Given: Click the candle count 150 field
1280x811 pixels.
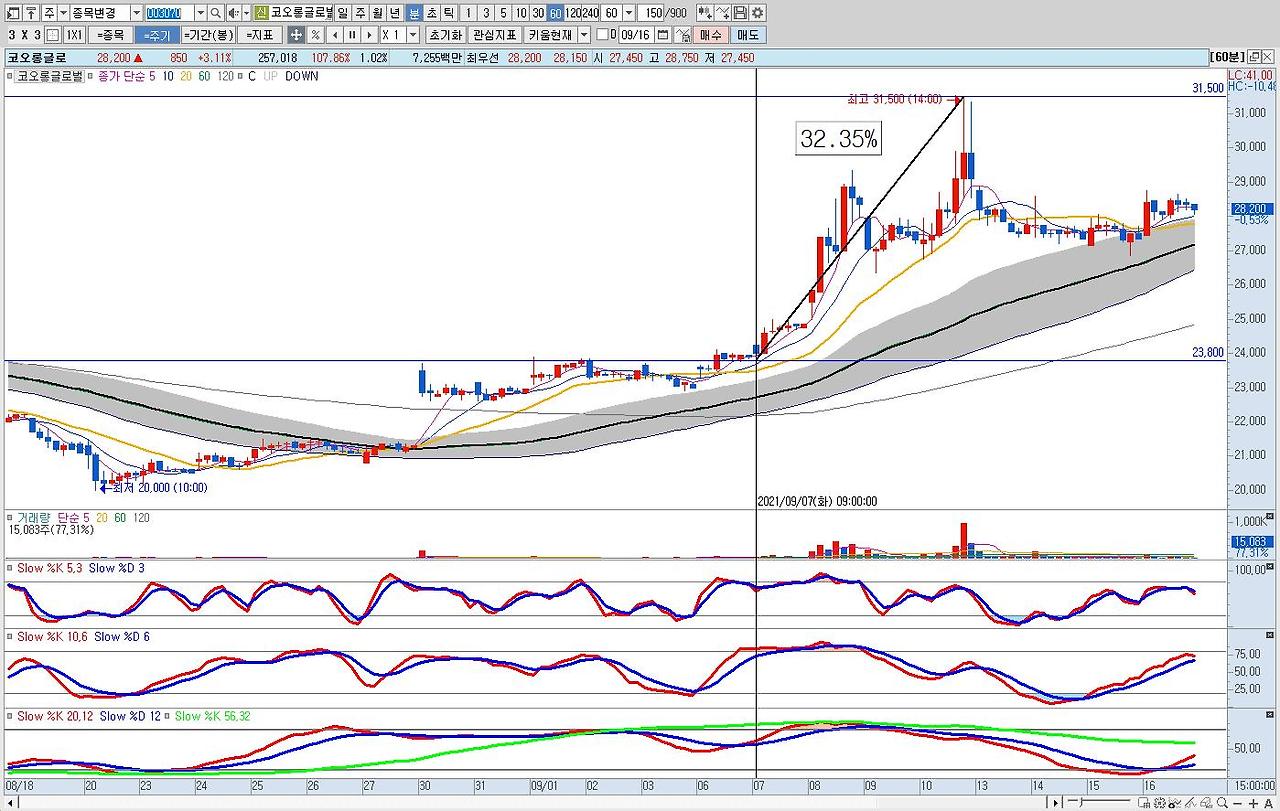Looking at the screenshot, I should click(653, 13).
